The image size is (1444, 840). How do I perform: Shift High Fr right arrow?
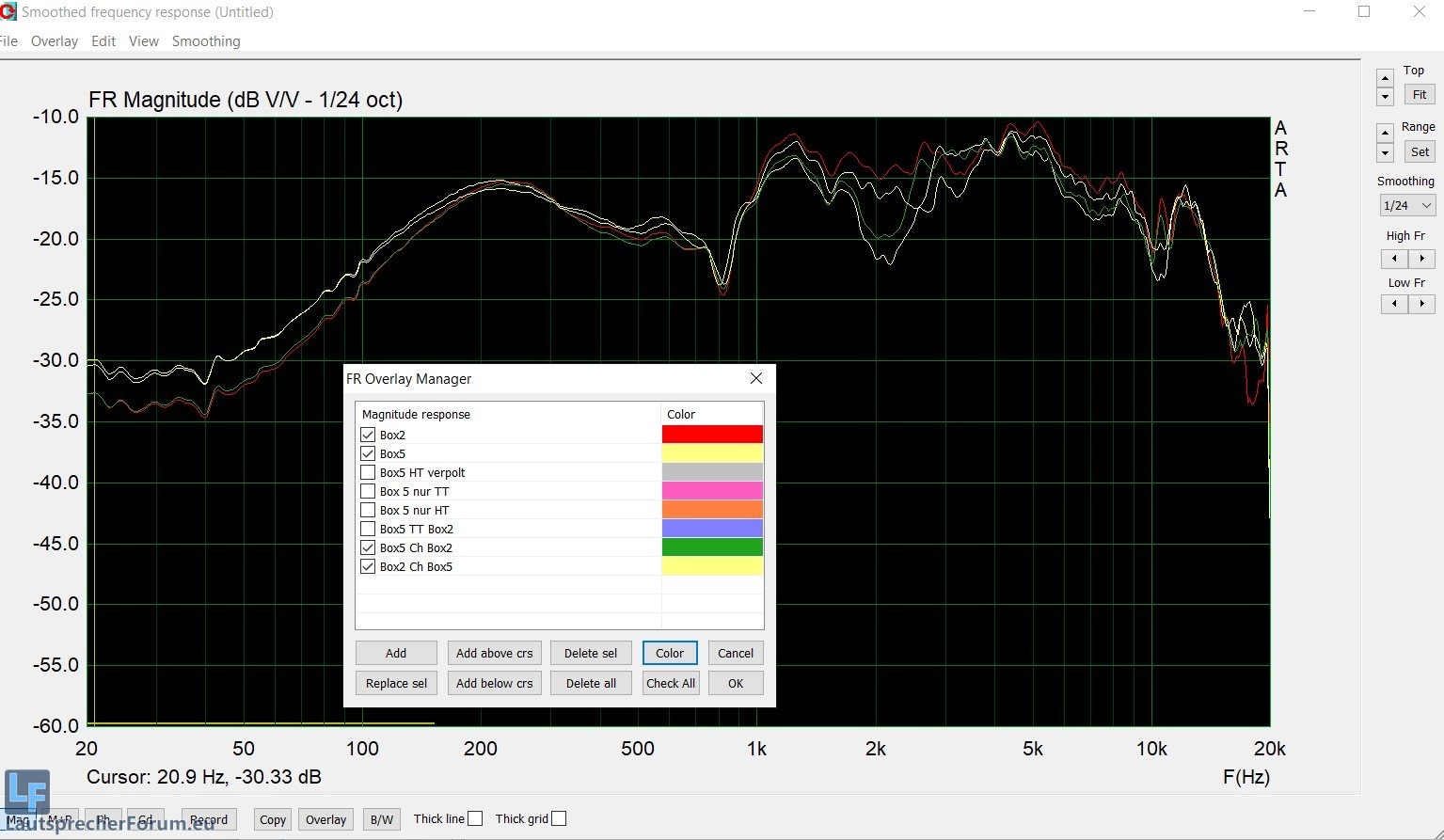(1421, 259)
